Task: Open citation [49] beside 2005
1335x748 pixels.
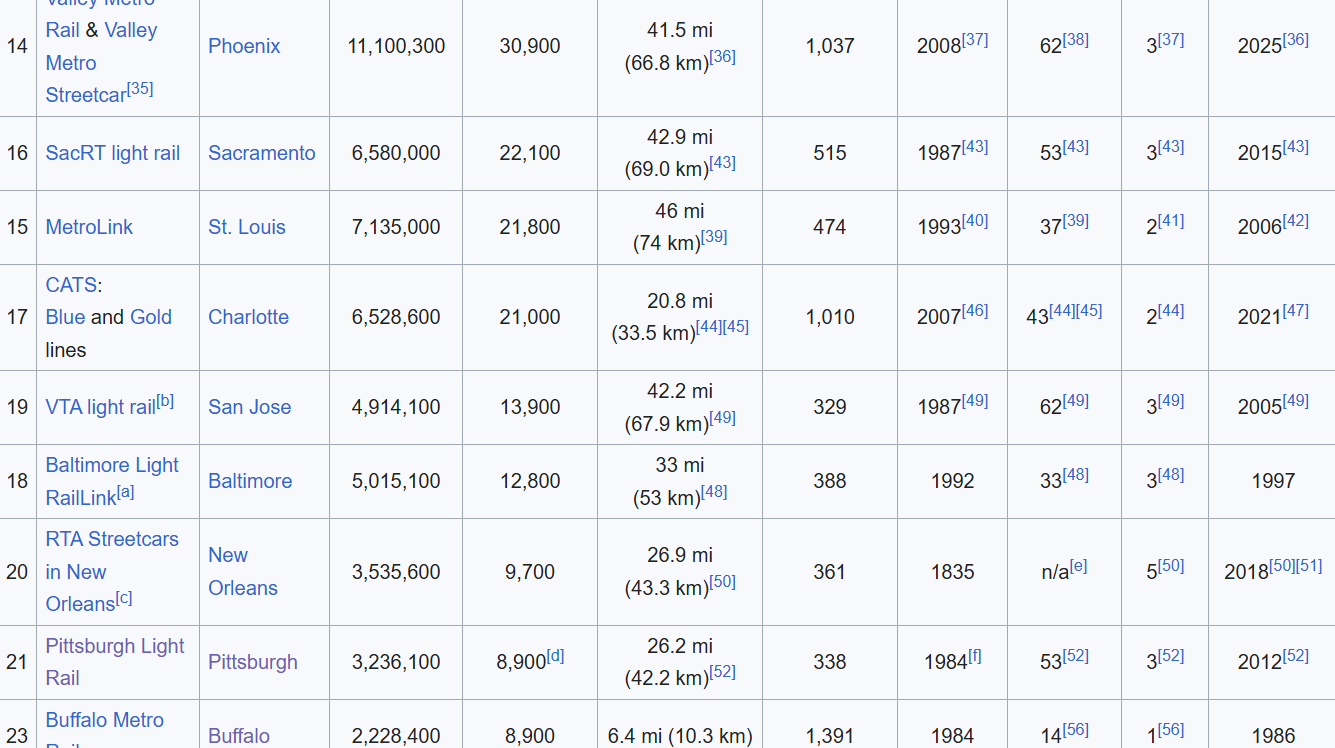Action: coord(1295,401)
